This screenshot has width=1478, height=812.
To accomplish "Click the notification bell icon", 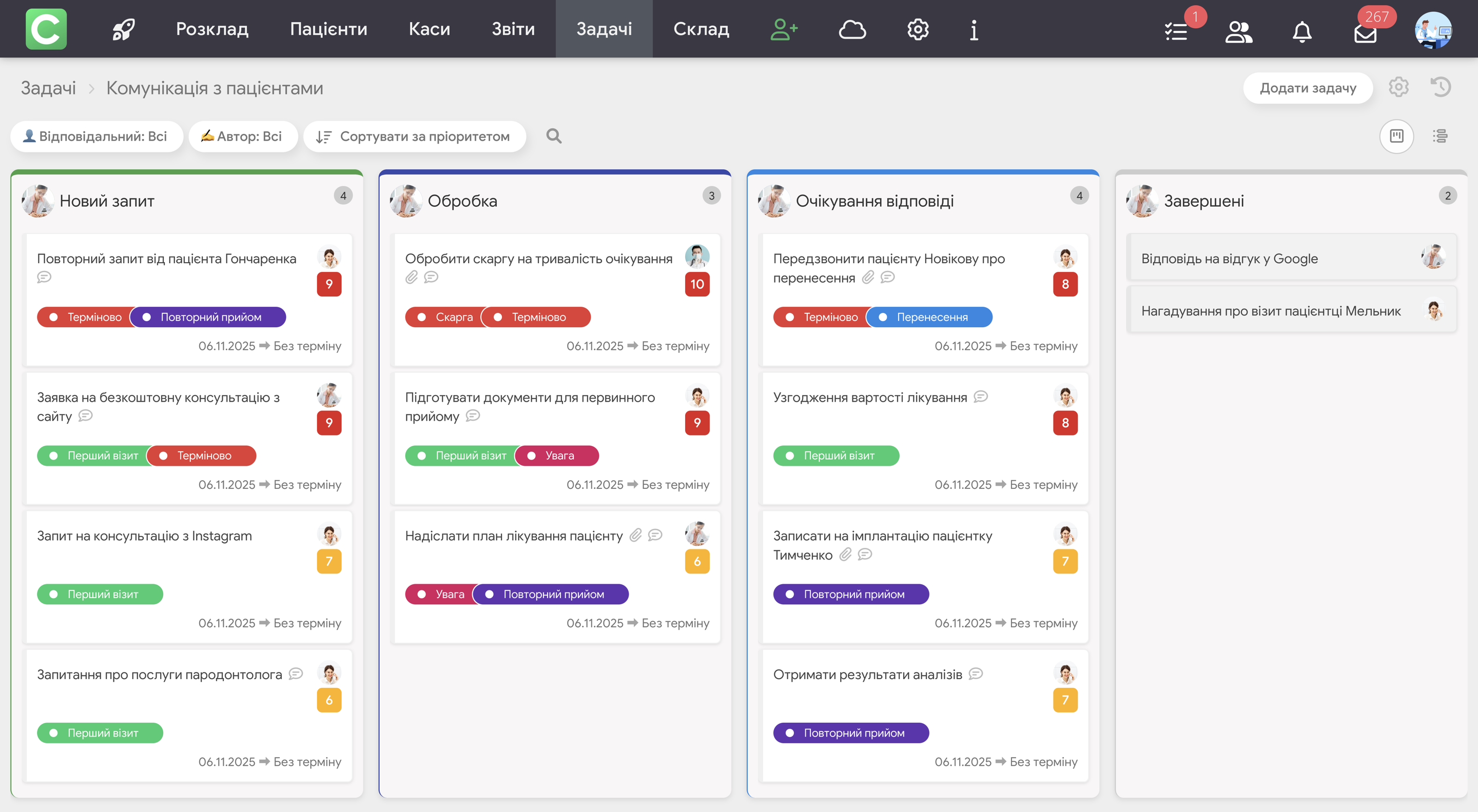I will point(1302,31).
